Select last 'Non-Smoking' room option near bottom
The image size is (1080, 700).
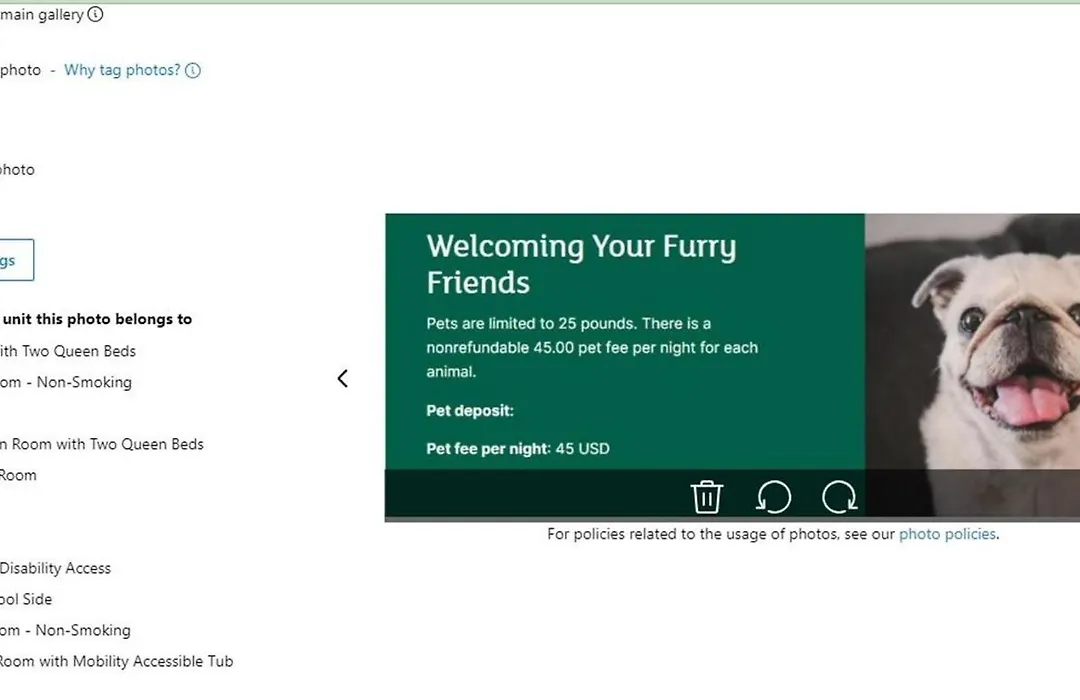pyautogui.click(x=65, y=630)
